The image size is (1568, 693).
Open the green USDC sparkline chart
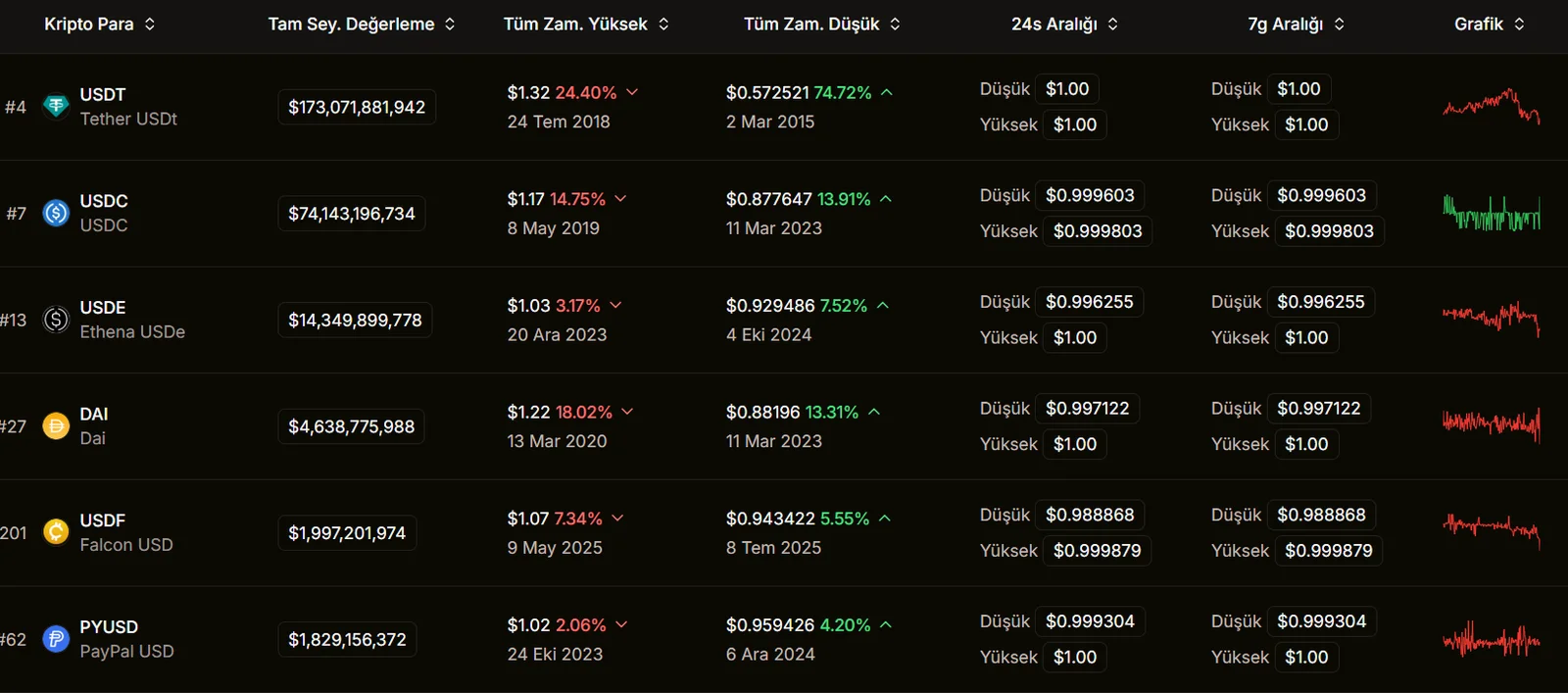(1491, 213)
